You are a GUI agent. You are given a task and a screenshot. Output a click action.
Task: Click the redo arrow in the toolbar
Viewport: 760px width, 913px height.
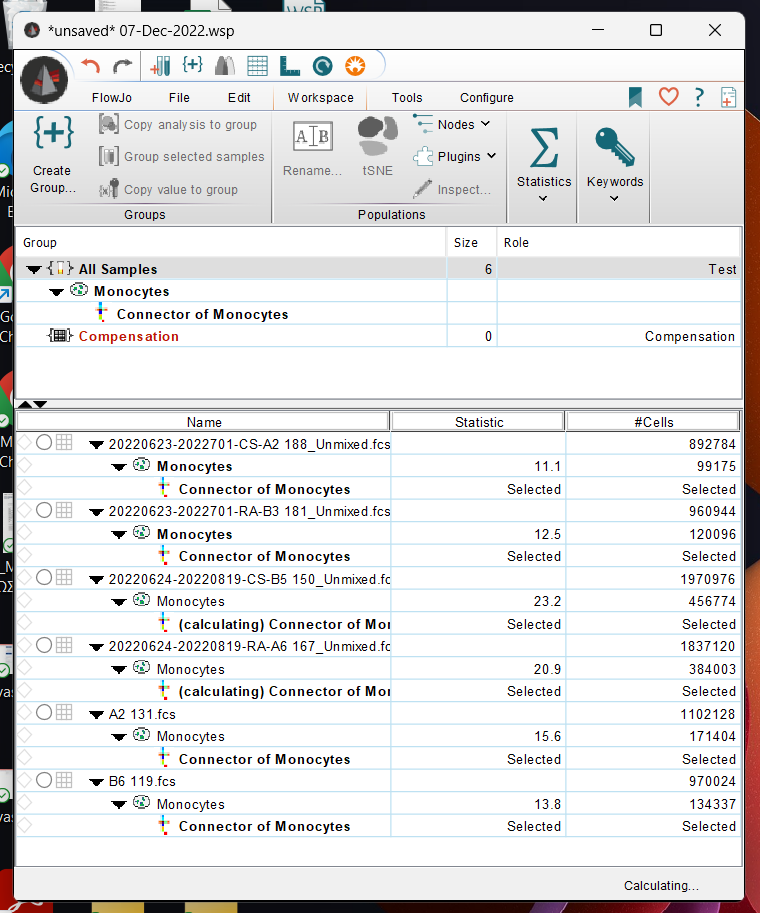[123, 66]
